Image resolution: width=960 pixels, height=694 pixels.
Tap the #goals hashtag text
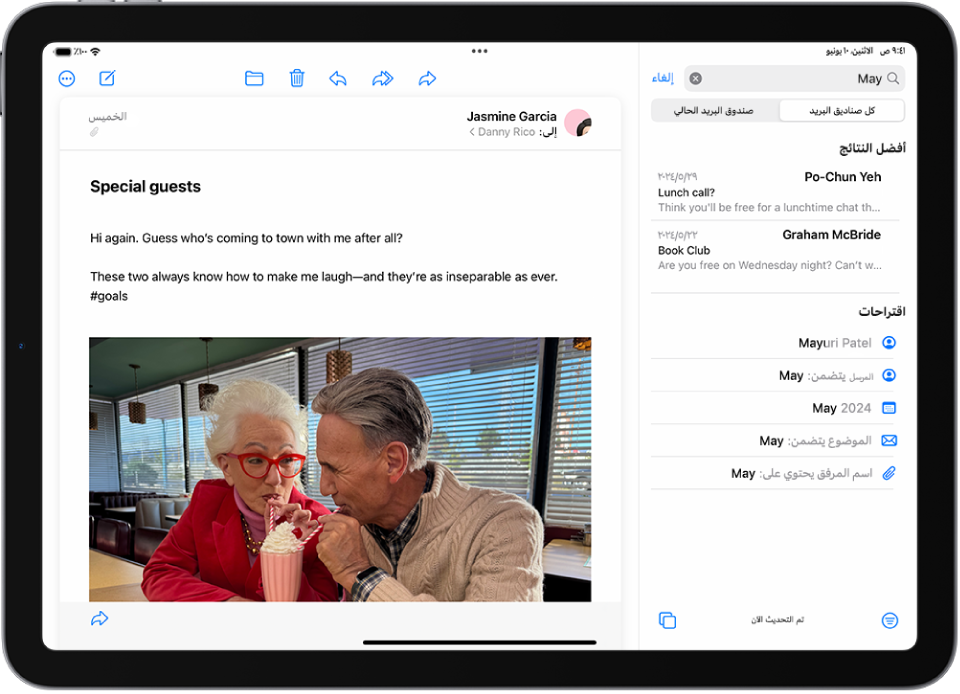tap(109, 296)
